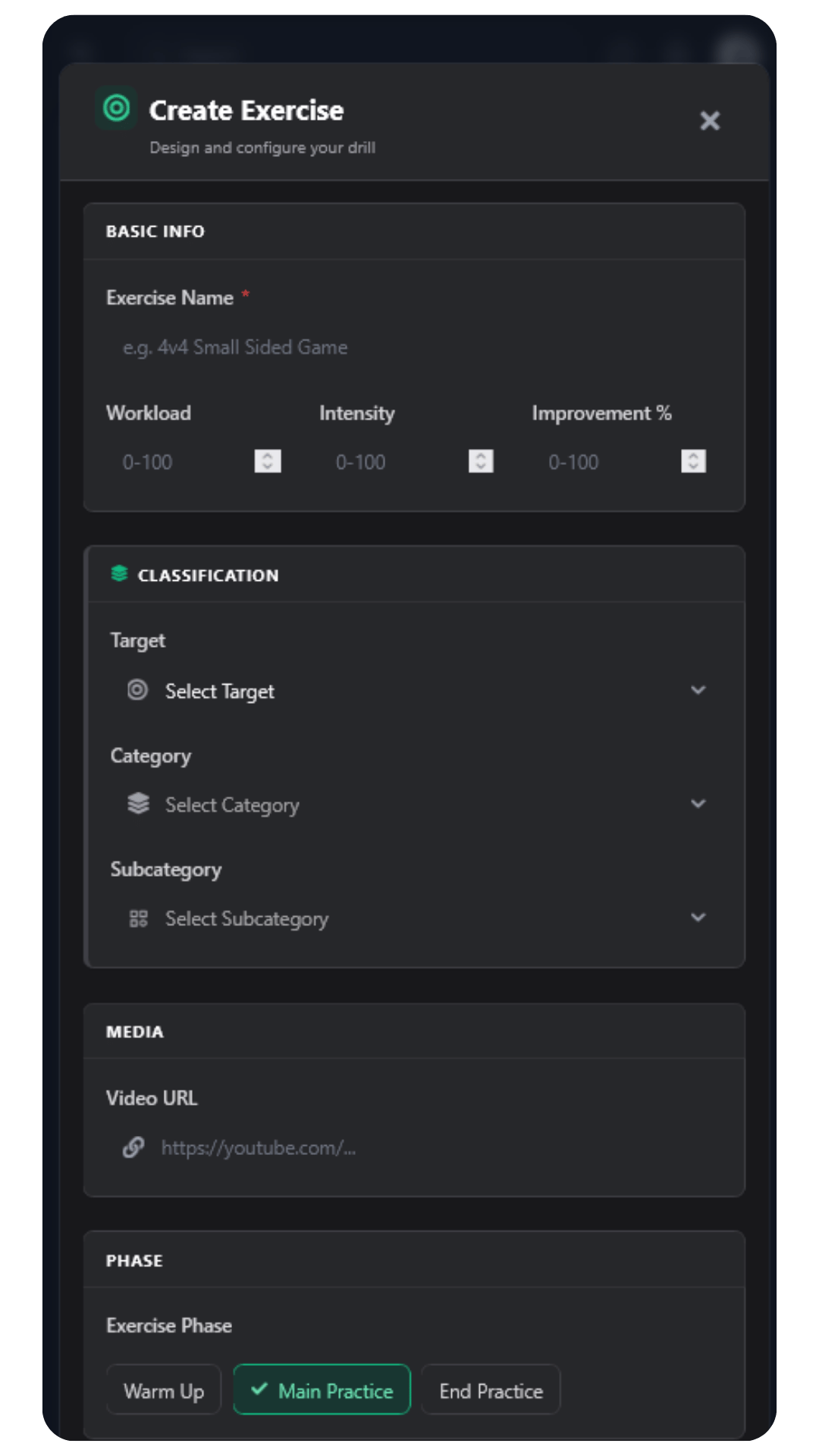
Task: Increment the Workload value using its stepper
Action: (268, 457)
